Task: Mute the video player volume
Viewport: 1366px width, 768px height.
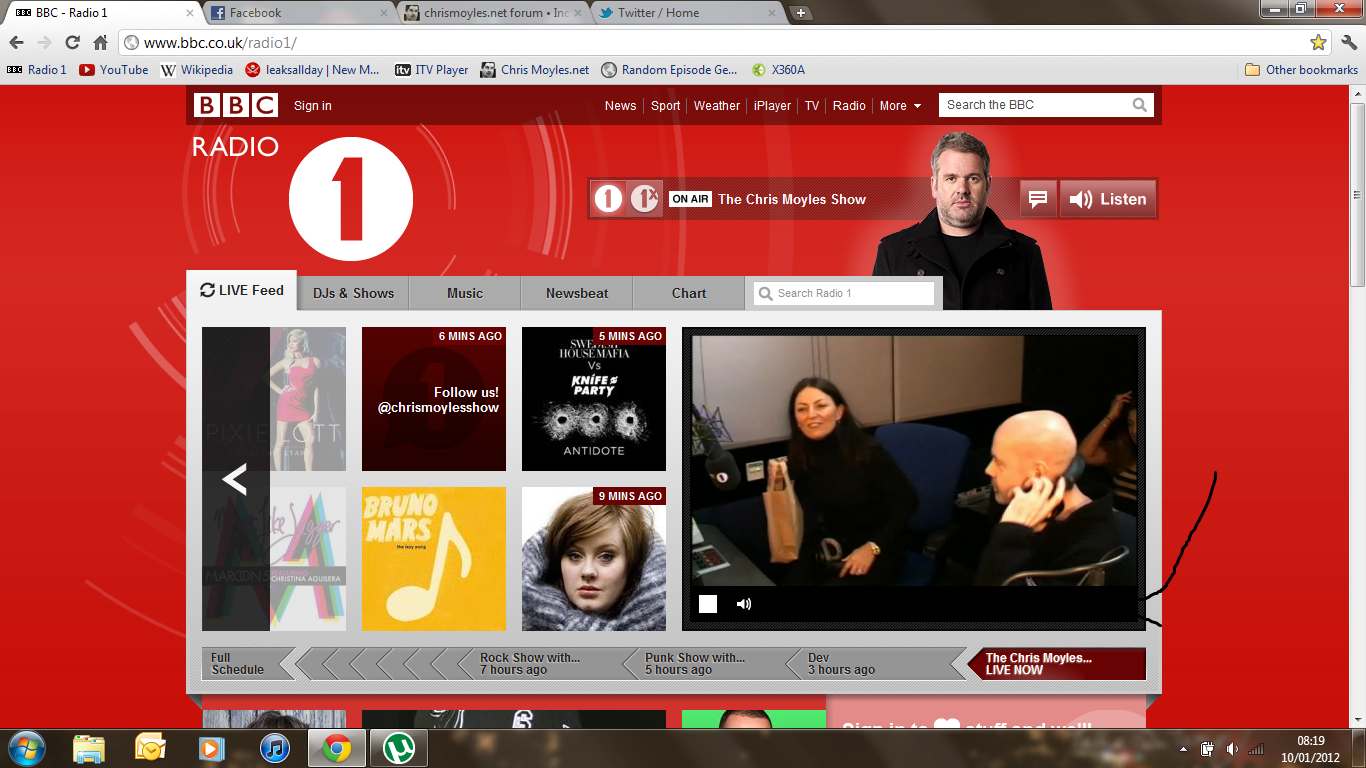Action: (744, 604)
